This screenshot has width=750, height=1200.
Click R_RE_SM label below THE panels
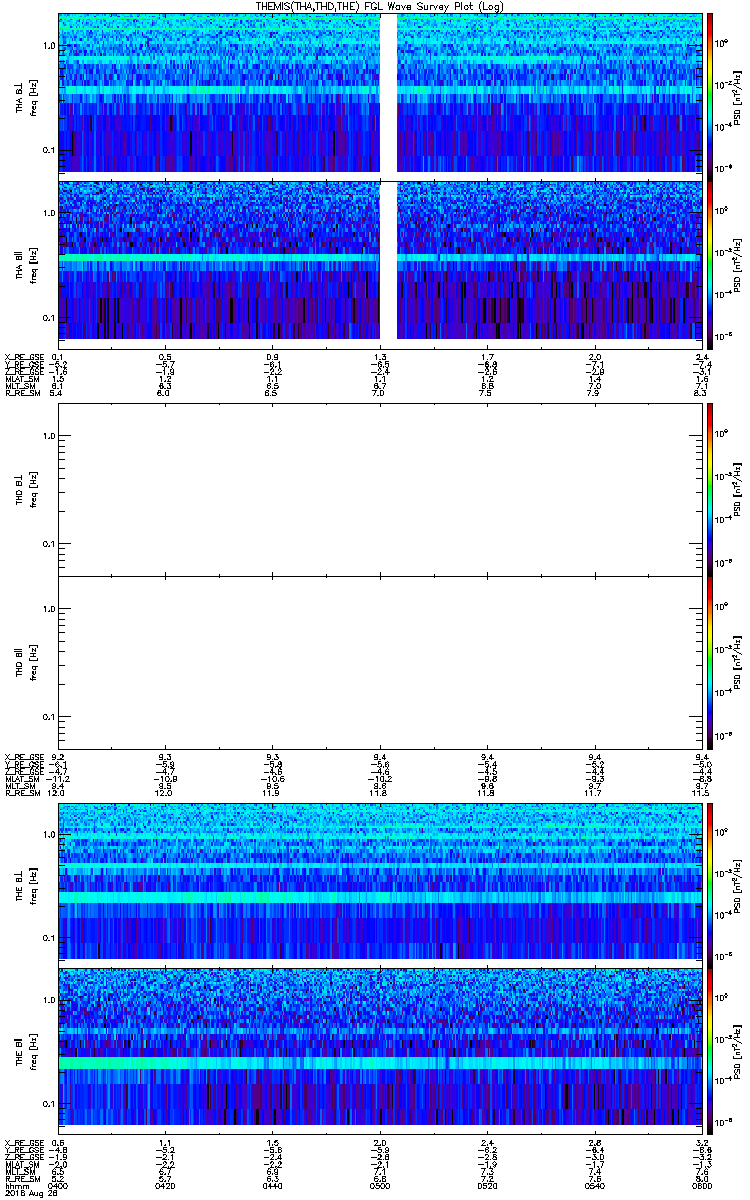pyautogui.click(x=21, y=1179)
